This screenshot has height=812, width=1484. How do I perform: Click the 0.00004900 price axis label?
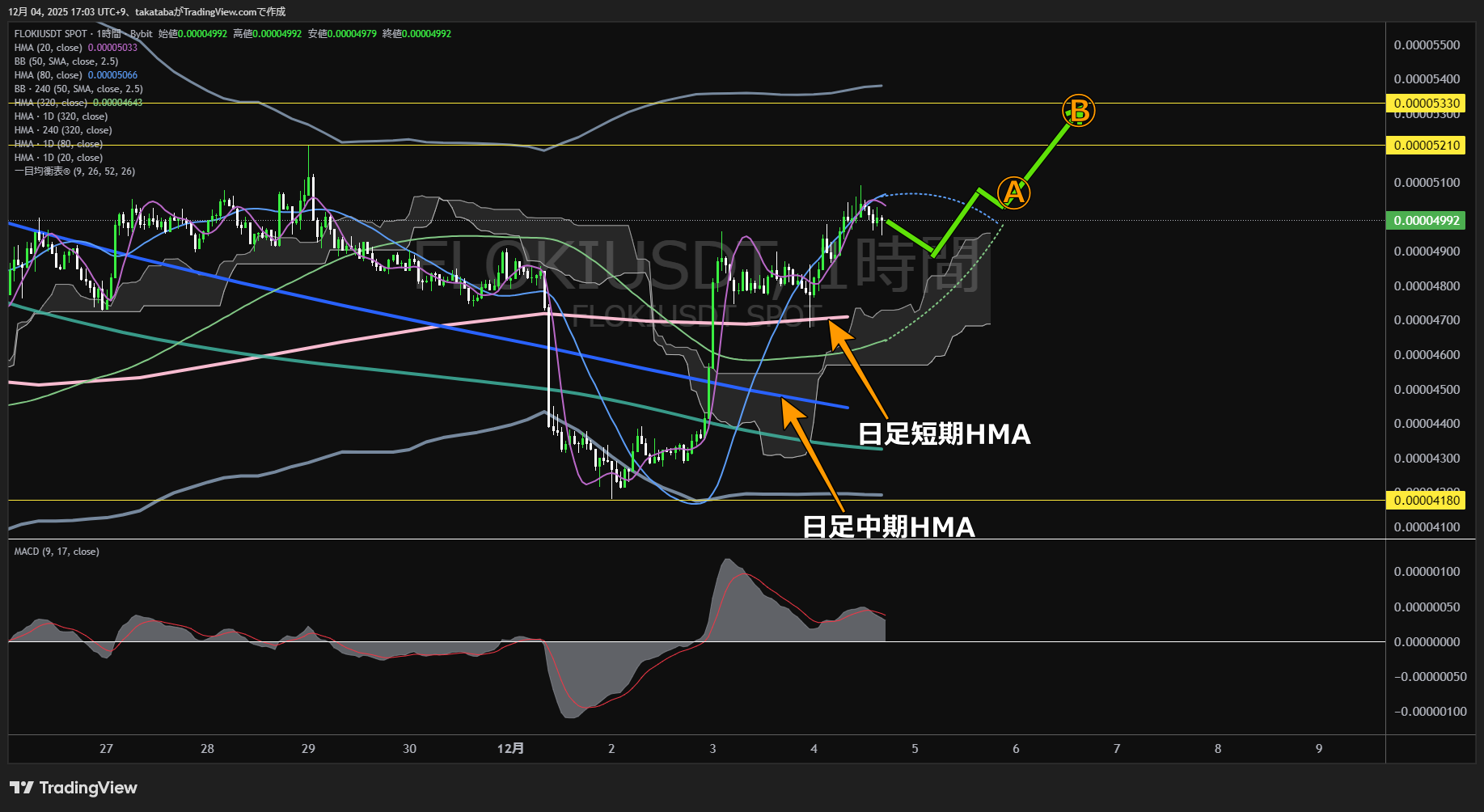pyautogui.click(x=1427, y=252)
